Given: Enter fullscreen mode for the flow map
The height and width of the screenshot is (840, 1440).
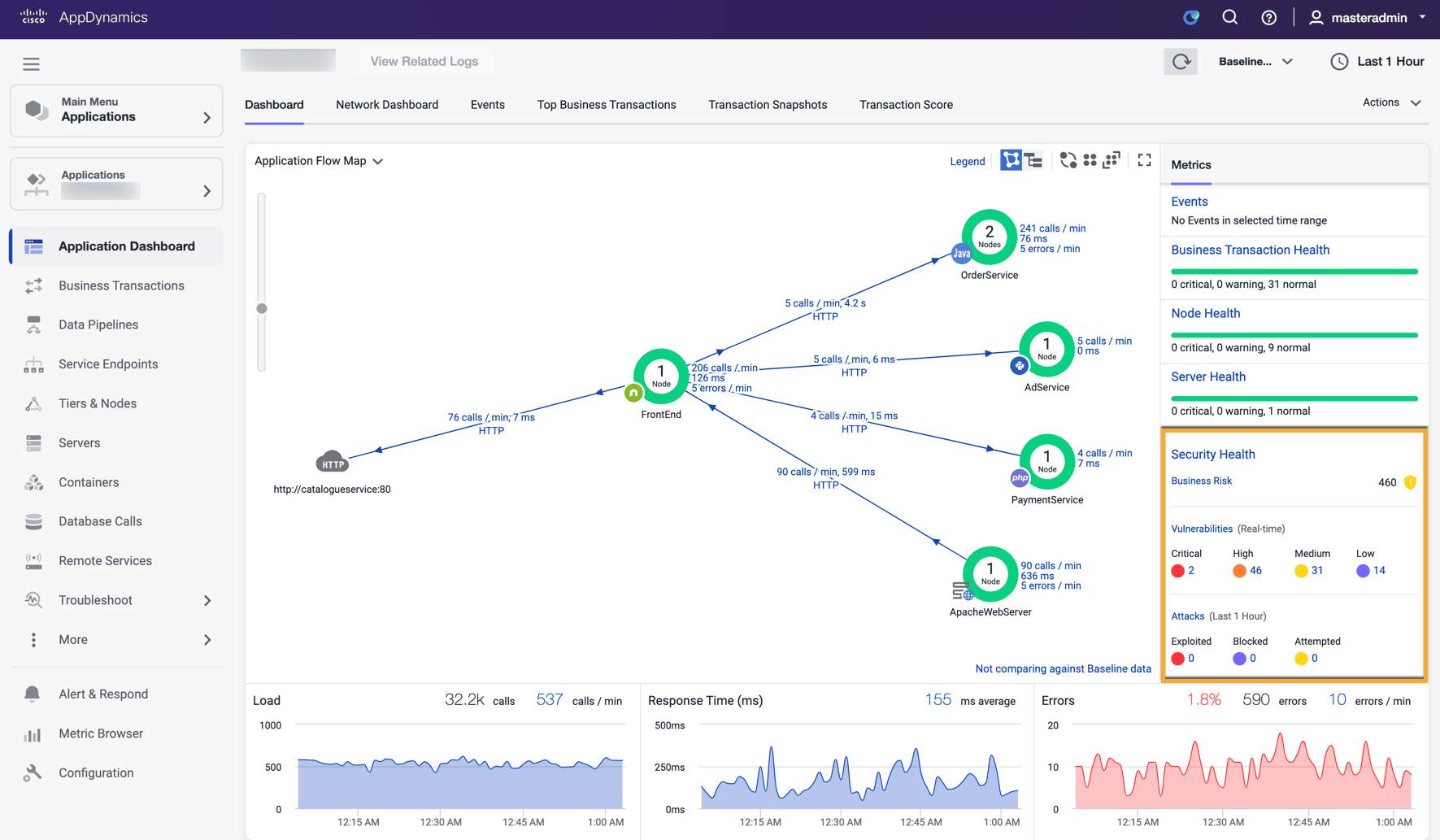Looking at the screenshot, I should point(1144,160).
